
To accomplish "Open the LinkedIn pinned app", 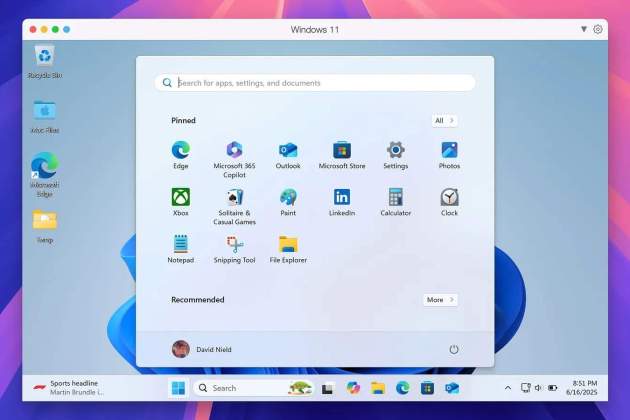I will [x=342, y=202].
